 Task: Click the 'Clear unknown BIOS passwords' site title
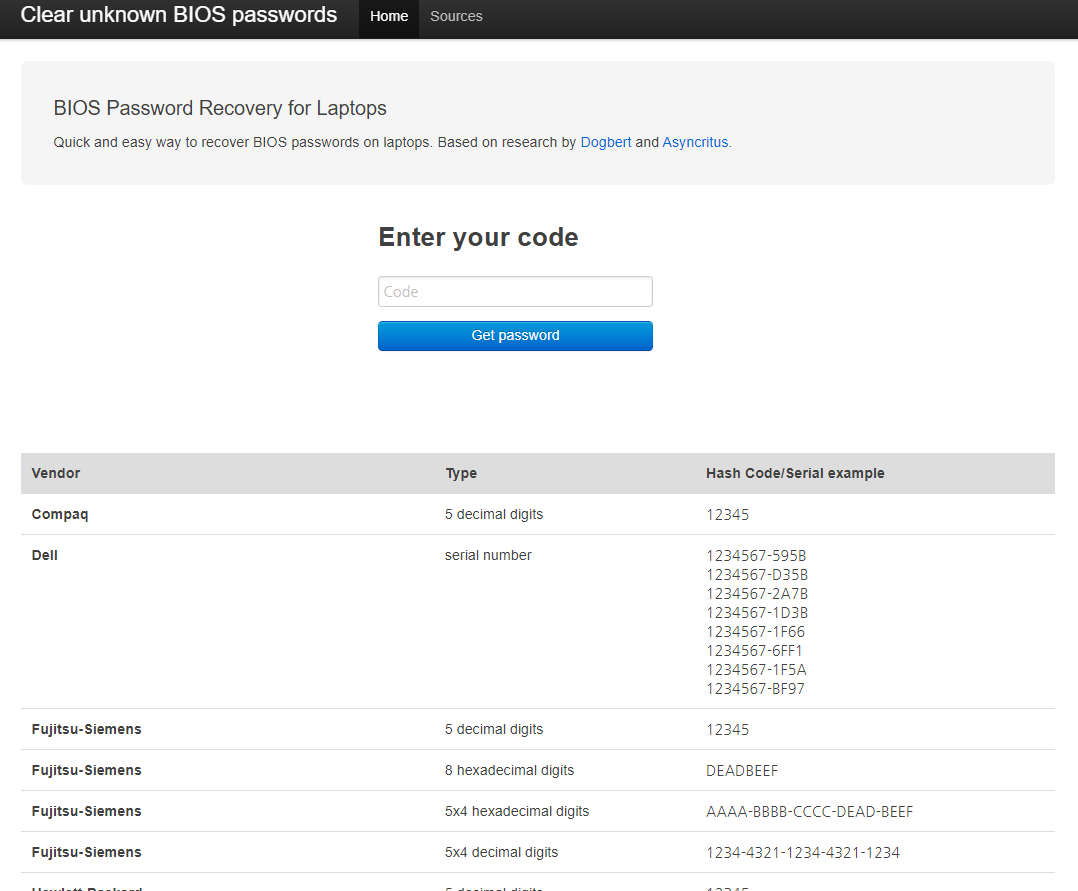tap(179, 15)
